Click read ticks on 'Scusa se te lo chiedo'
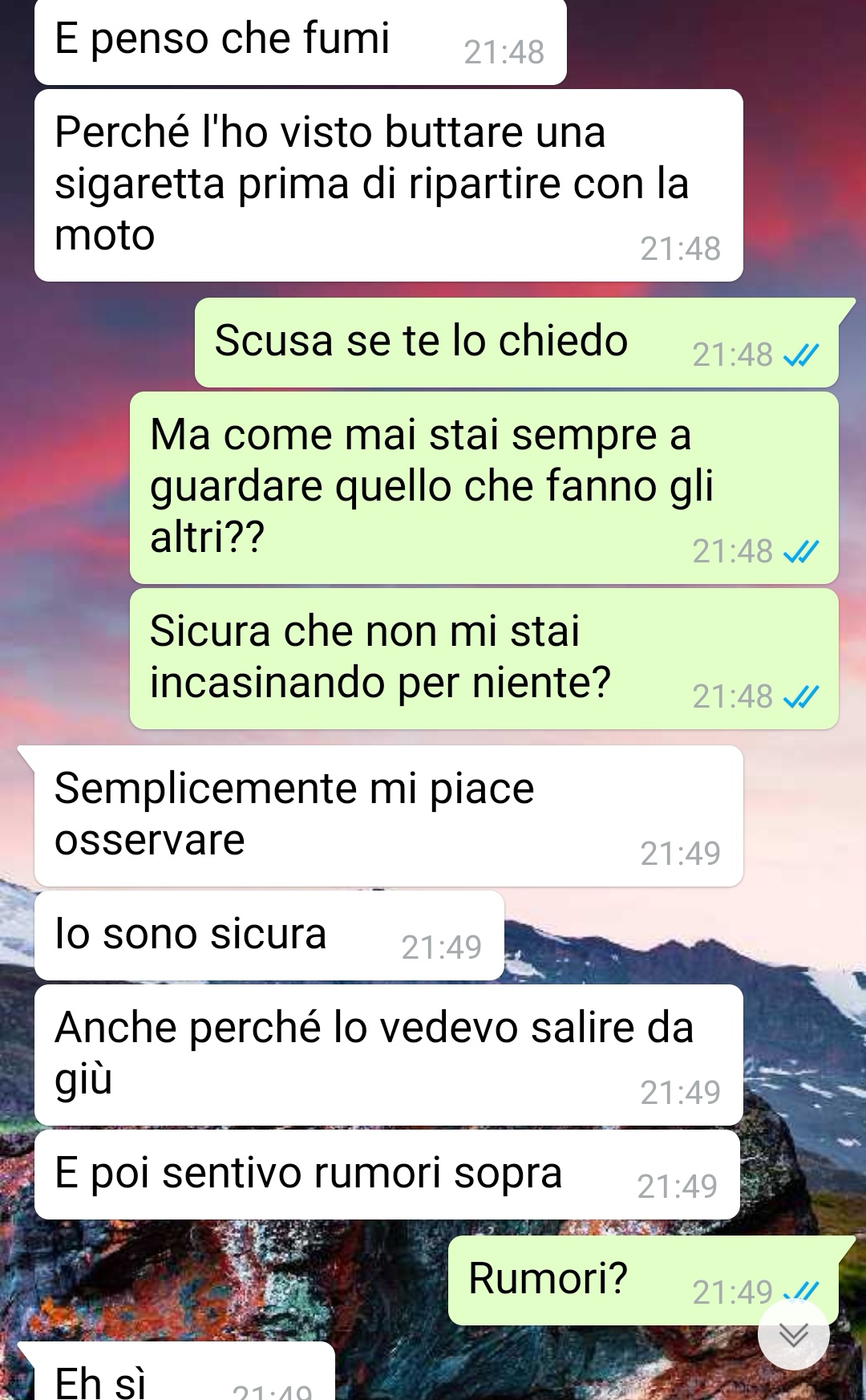Image resolution: width=866 pixels, height=1400 pixels. (x=800, y=355)
